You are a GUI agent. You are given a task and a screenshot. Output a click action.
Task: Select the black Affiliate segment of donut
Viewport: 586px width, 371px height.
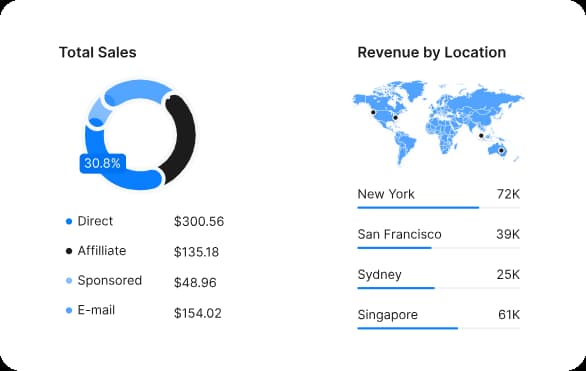pyautogui.click(x=186, y=138)
